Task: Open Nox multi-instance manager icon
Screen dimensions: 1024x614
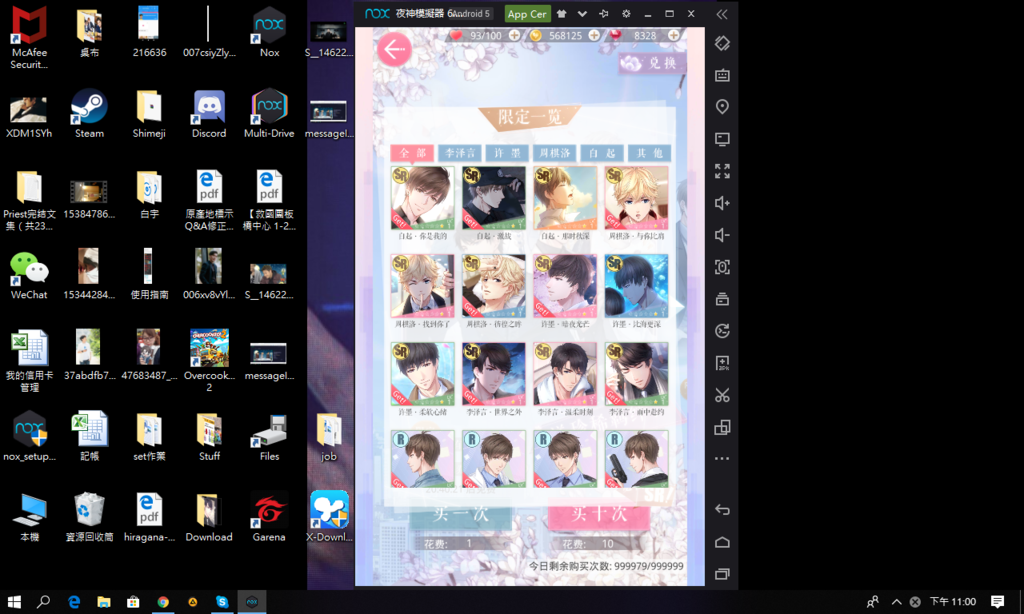Action: [722, 427]
